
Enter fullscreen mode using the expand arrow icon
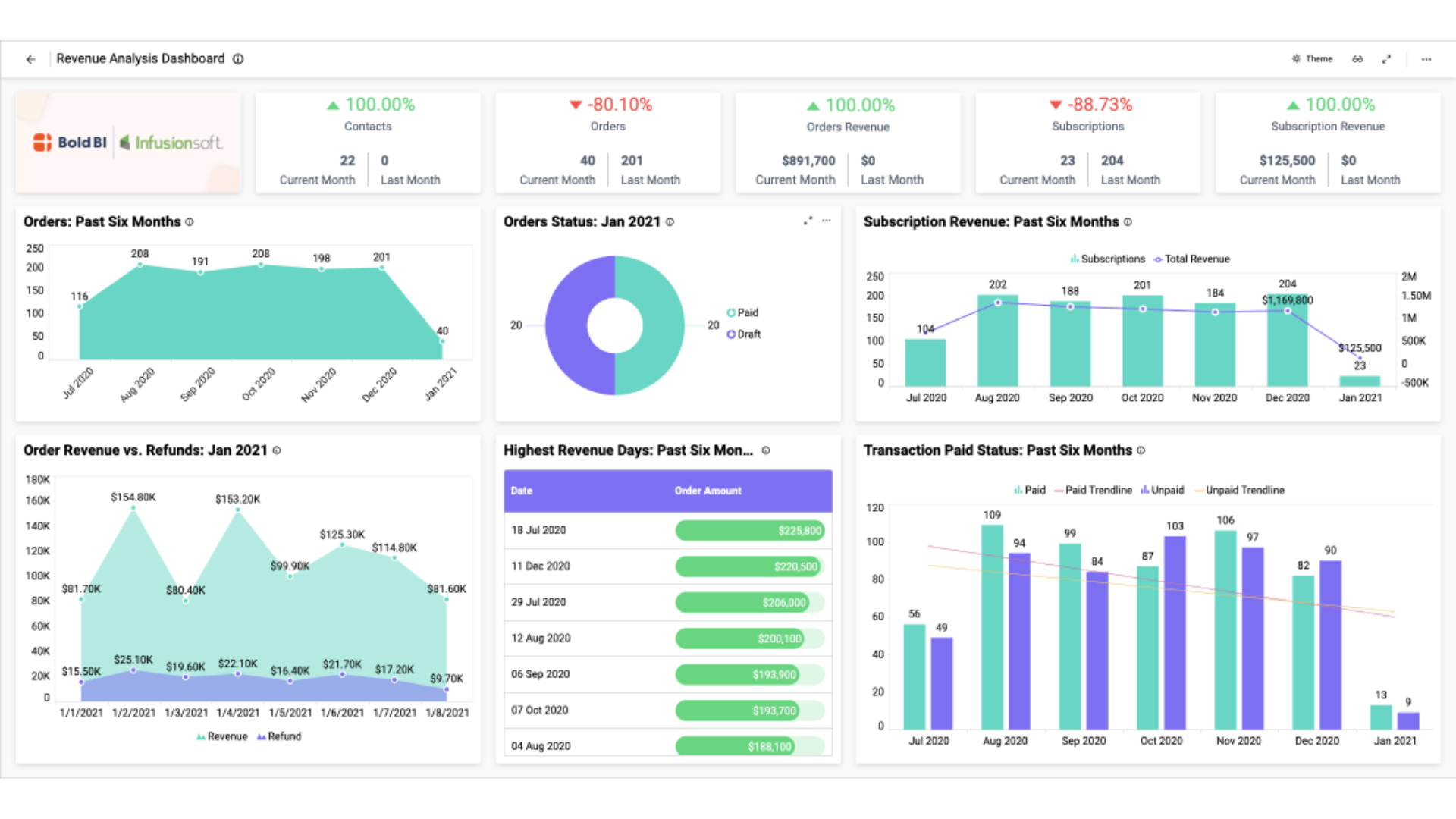coord(1388,58)
